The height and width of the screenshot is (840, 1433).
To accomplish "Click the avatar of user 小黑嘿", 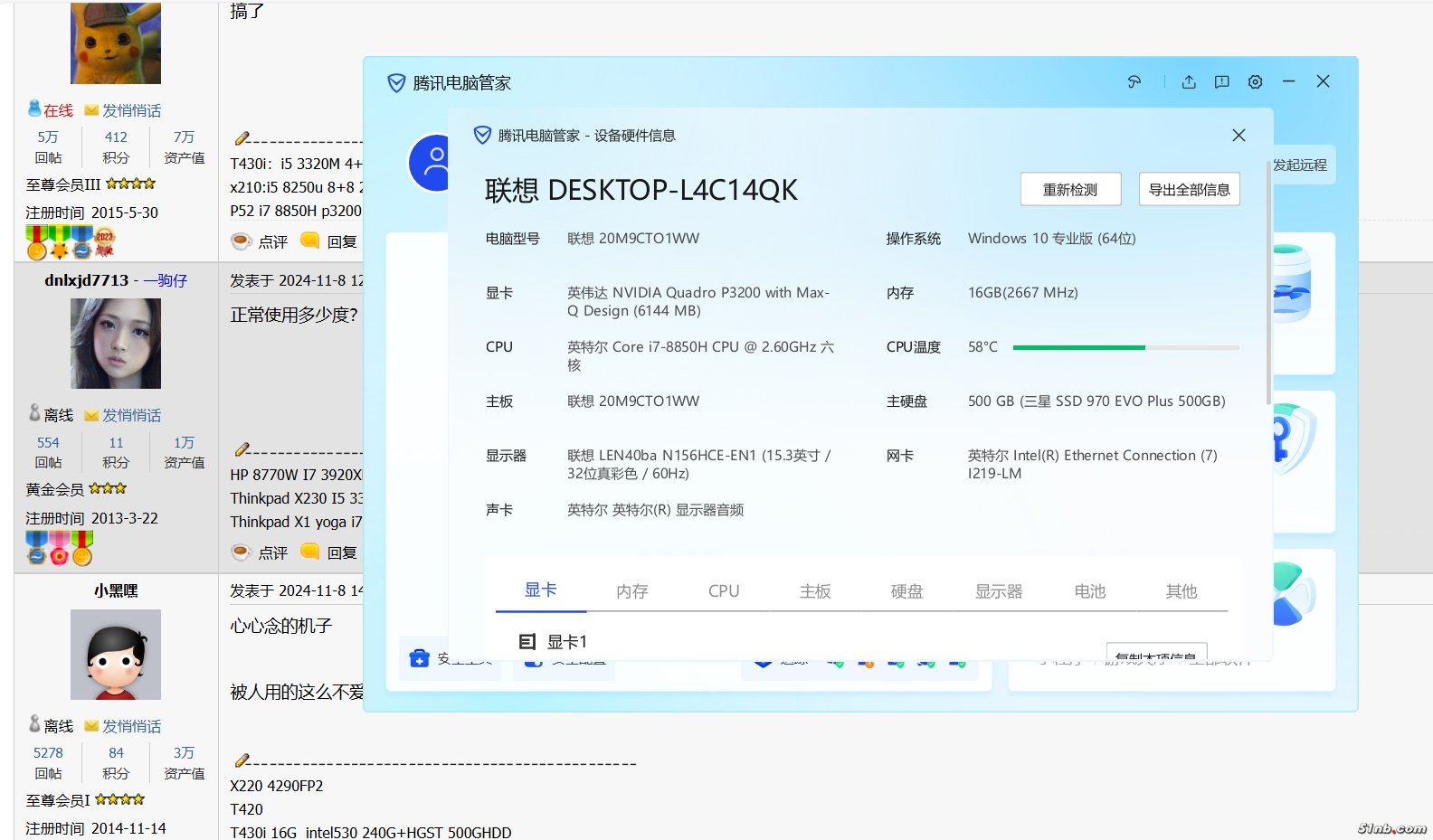I will [x=116, y=655].
